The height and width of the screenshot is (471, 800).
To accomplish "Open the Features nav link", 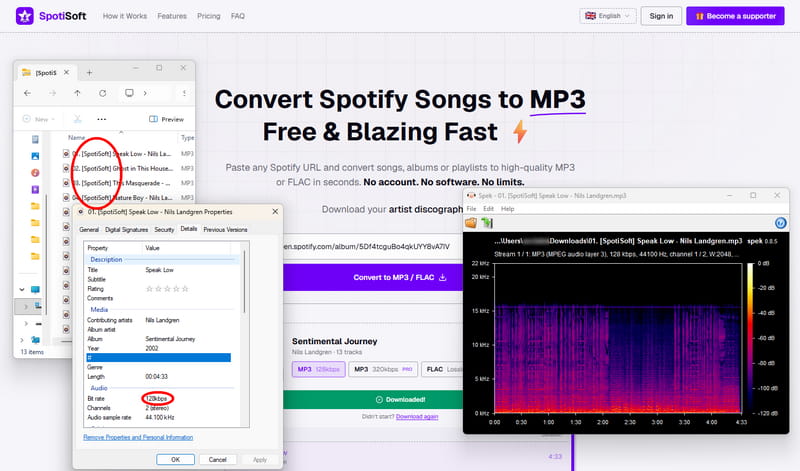I will [172, 16].
